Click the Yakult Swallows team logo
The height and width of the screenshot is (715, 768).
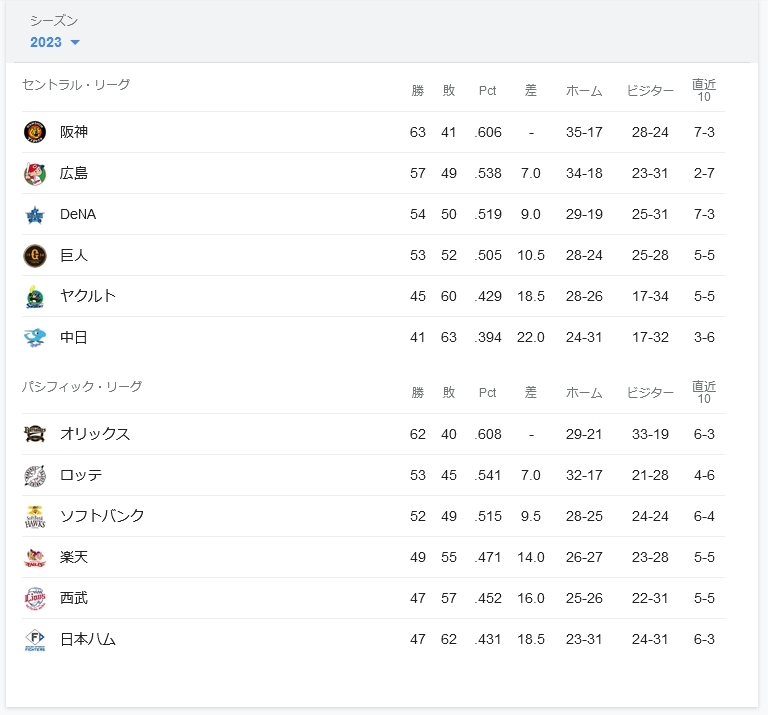click(35, 297)
